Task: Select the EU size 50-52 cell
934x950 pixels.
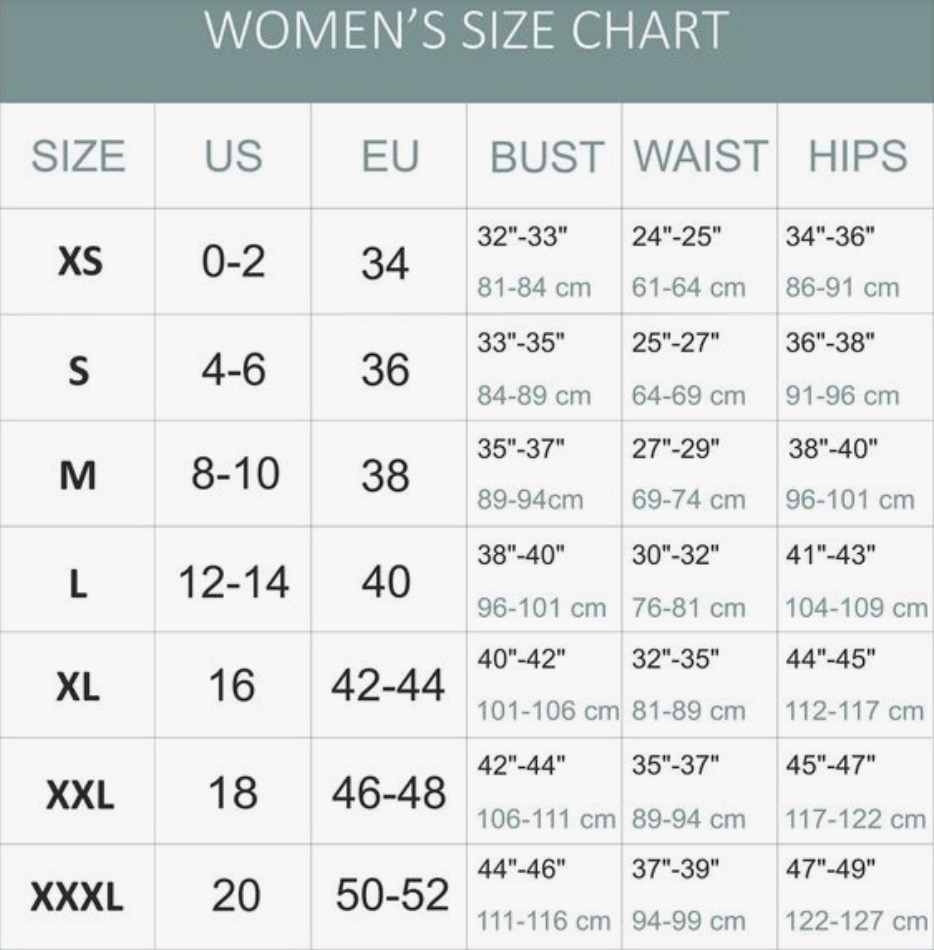Action: (392, 895)
